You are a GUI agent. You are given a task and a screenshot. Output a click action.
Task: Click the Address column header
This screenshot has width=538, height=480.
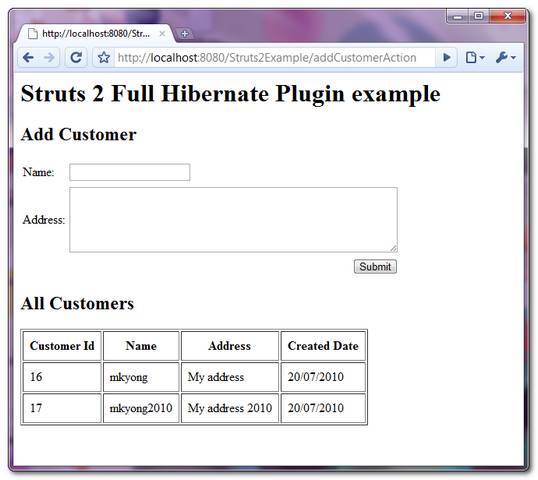point(230,346)
